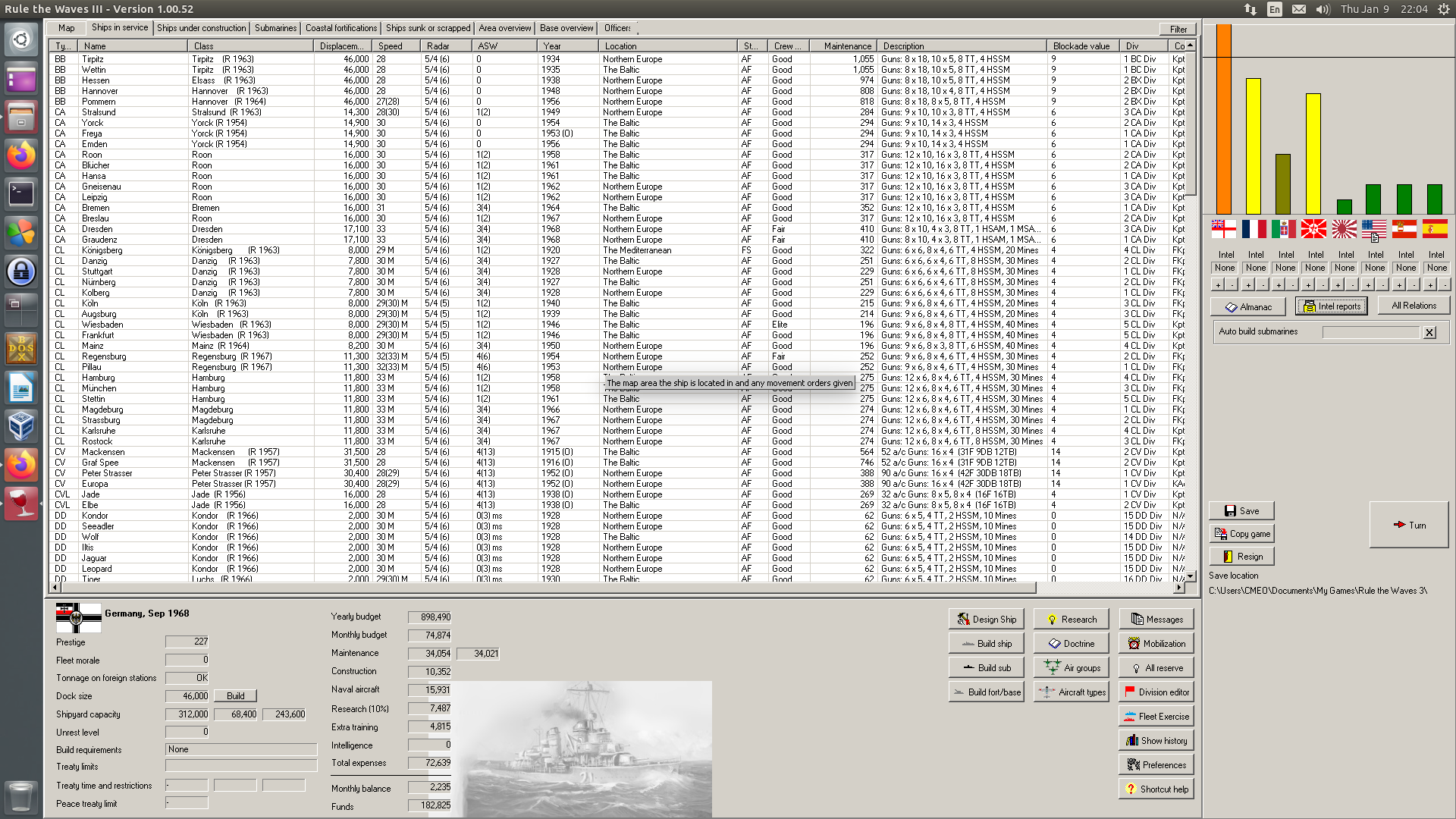This screenshot has width=1456, height=819.
Task: Increase Intel level for Britain
Action: 1217,285
